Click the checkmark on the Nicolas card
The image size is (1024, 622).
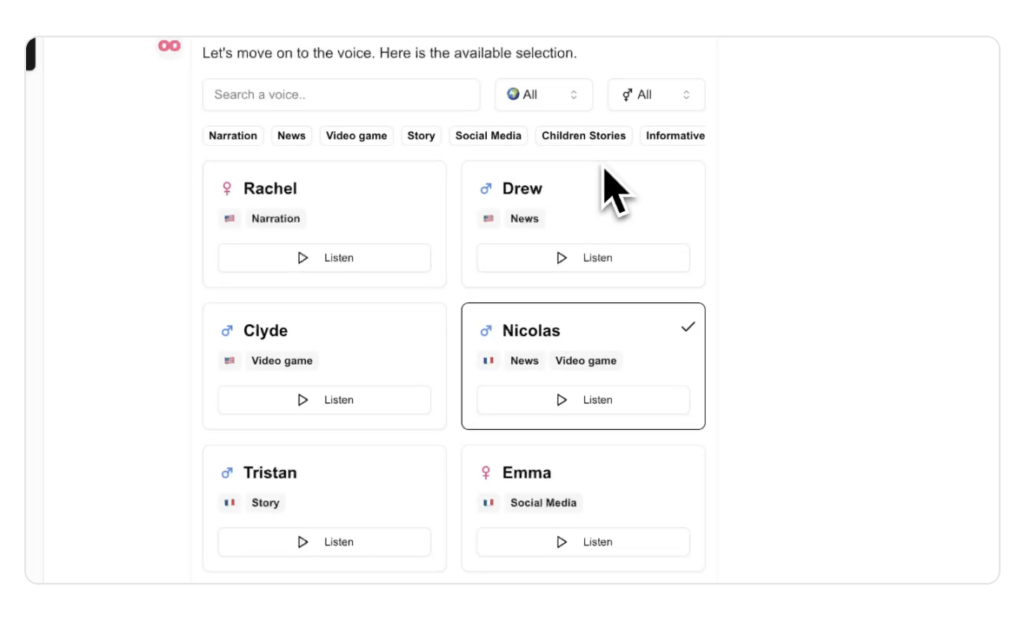pos(688,327)
